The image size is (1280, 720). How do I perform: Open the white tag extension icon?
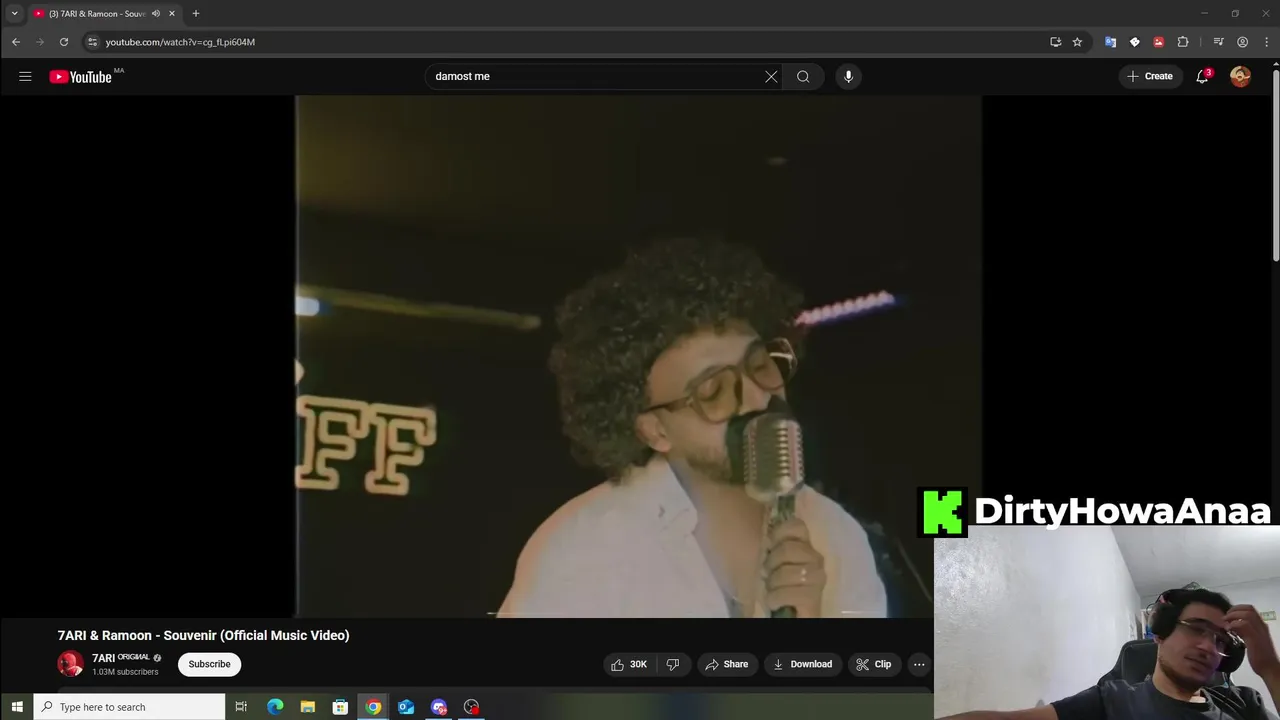[1134, 42]
